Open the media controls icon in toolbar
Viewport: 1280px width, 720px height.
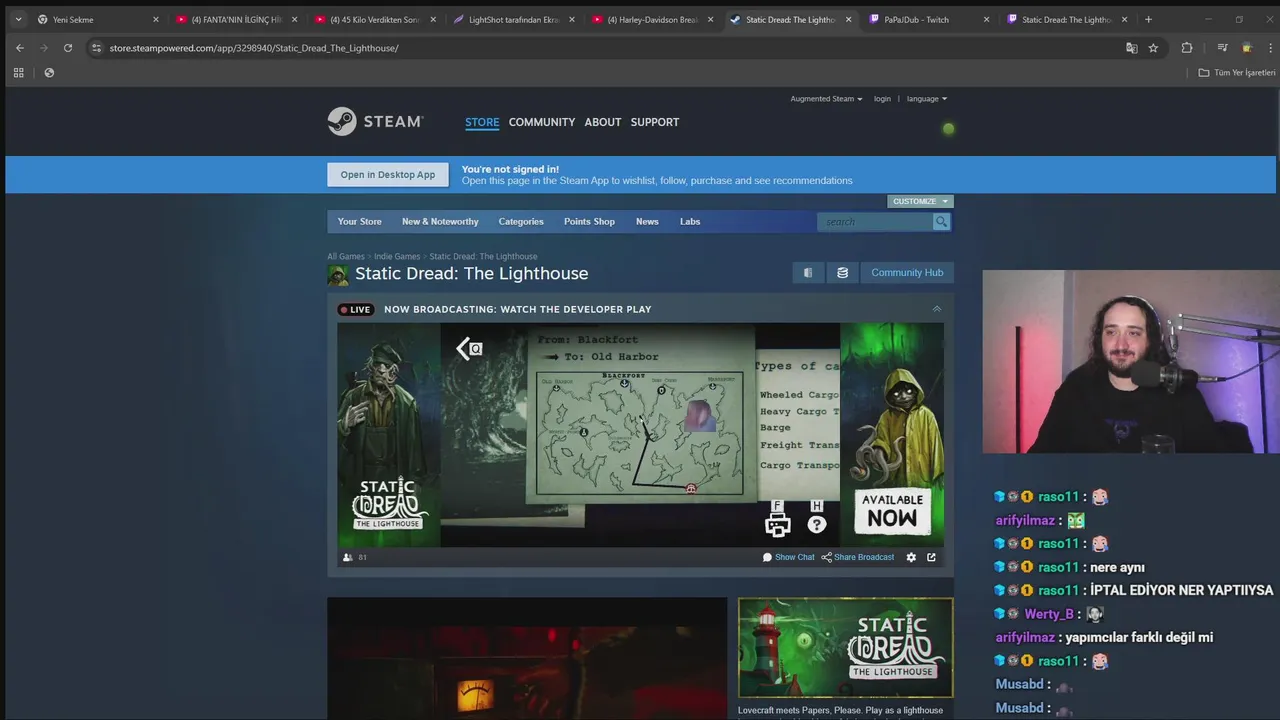coord(1222,48)
